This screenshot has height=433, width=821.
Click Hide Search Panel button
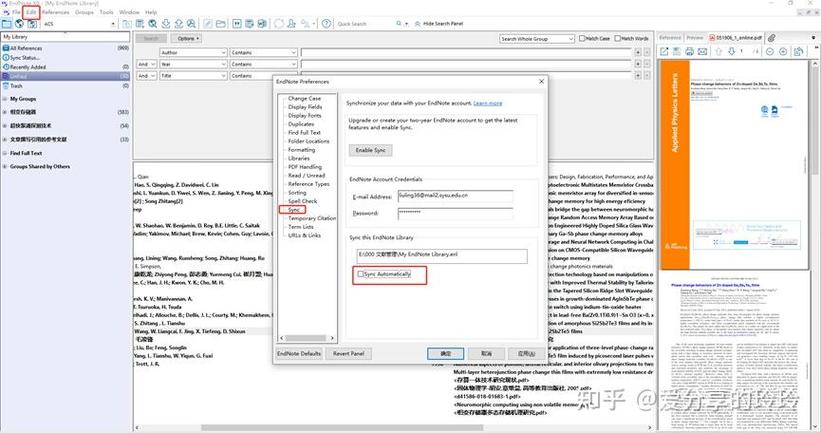[x=439, y=24]
